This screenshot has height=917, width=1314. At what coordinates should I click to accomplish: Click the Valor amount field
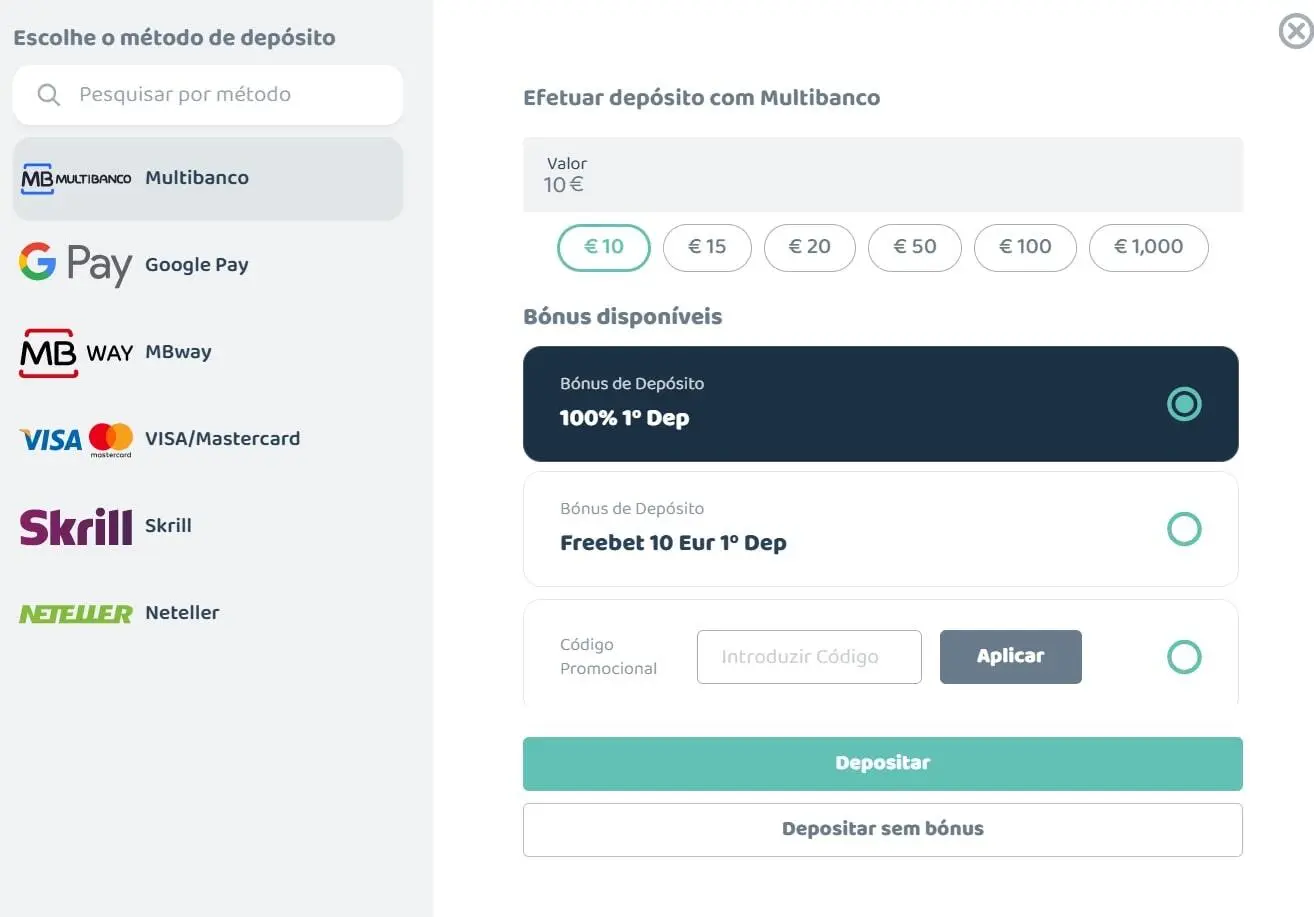pyautogui.click(x=882, y=175)
